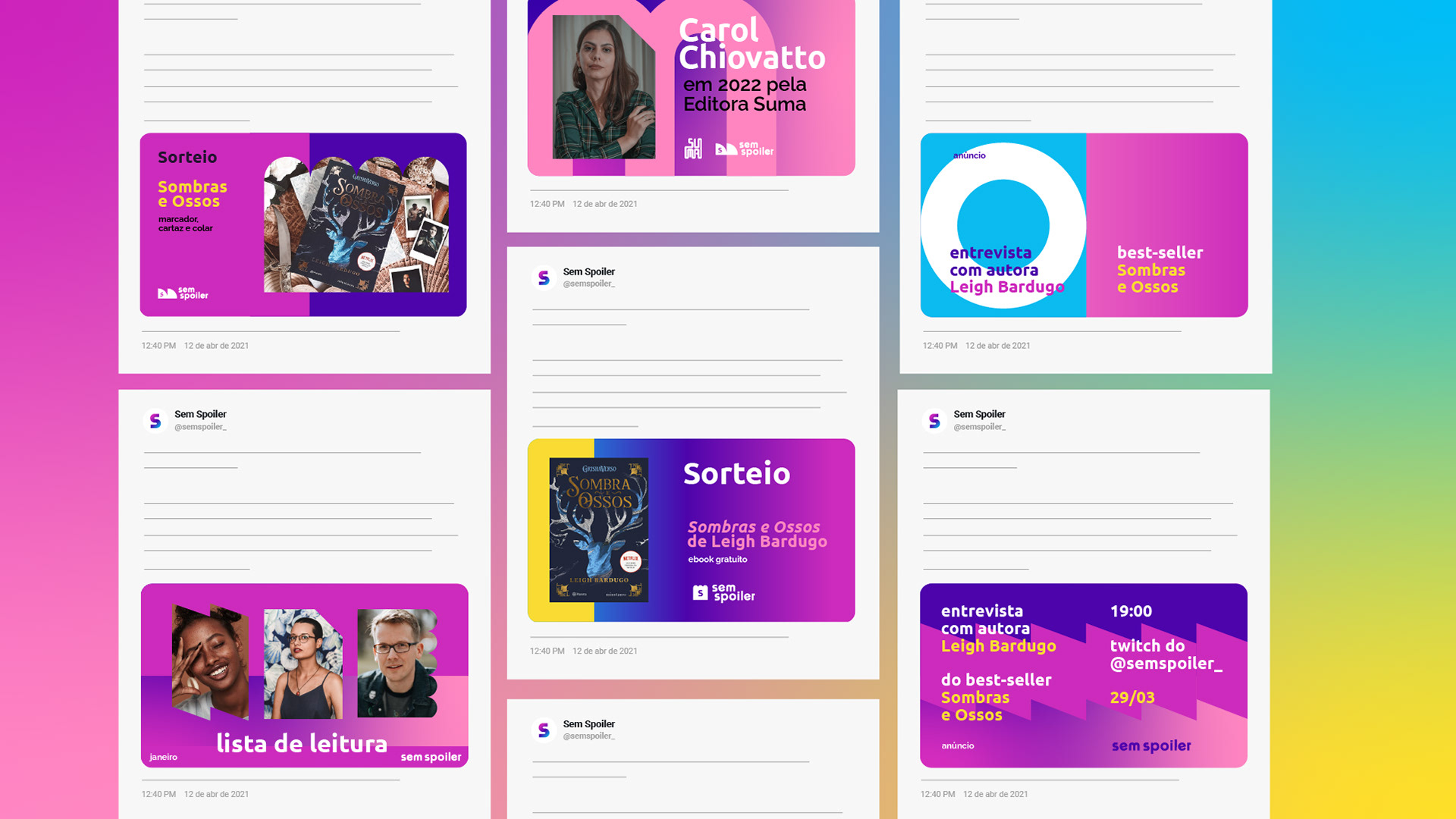
Task: Open the blue circle best-seller entrevista image
Action: [1084, 225]
